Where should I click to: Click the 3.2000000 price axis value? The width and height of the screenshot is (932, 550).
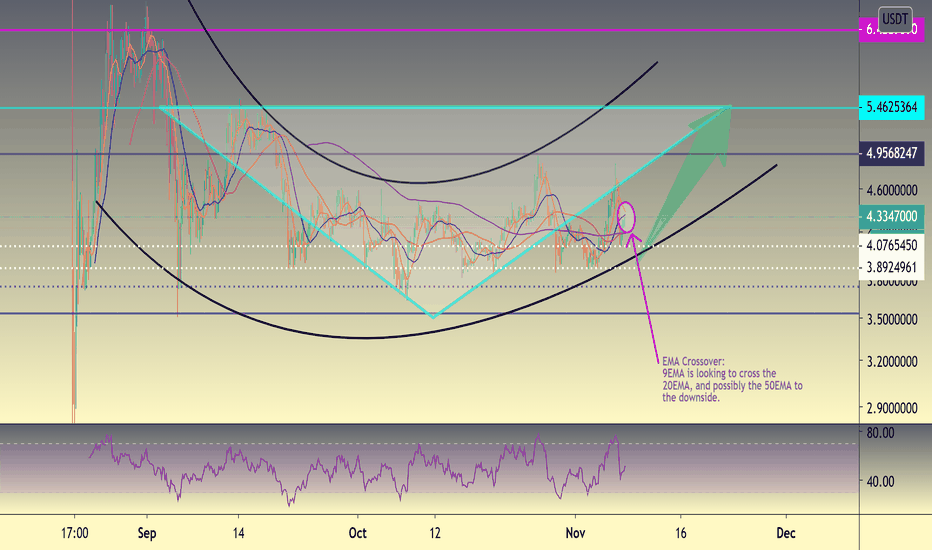(892, 362)
